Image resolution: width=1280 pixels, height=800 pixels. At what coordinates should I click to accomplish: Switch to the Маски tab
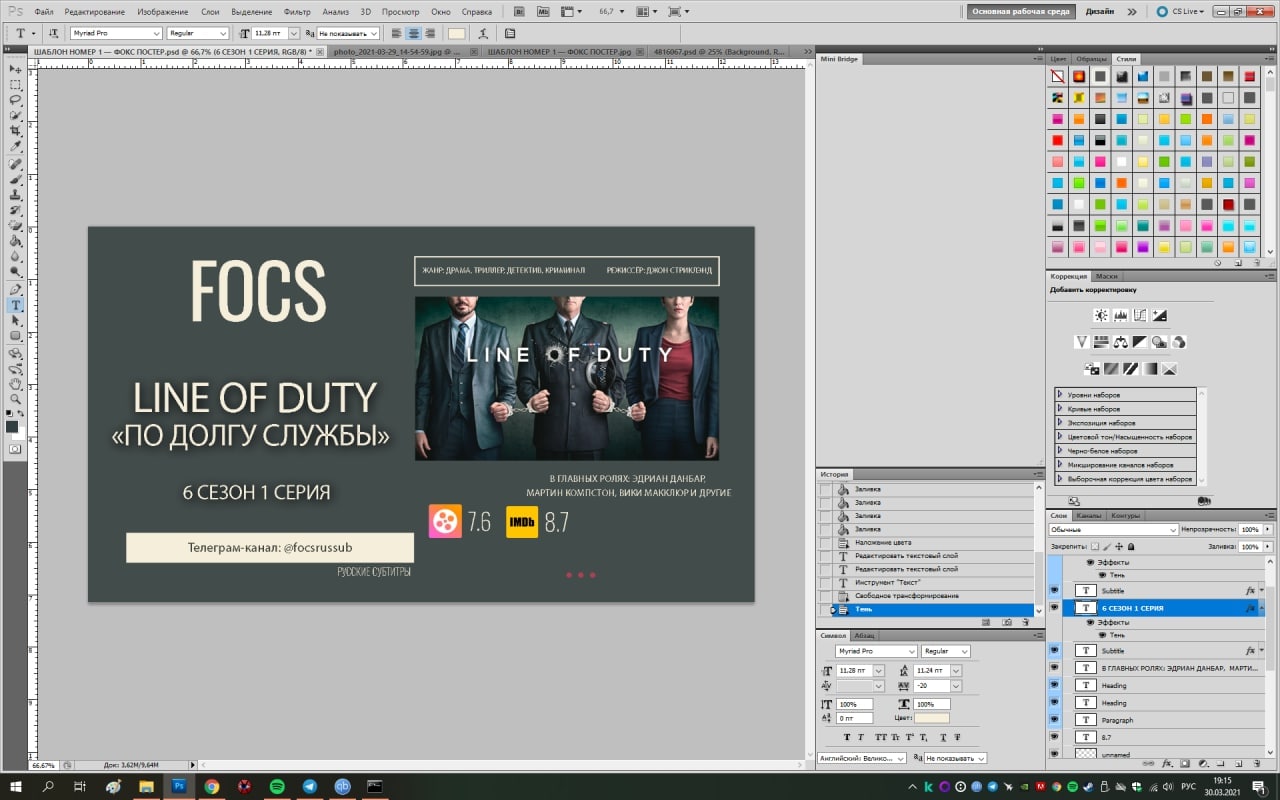(1106, 276)
